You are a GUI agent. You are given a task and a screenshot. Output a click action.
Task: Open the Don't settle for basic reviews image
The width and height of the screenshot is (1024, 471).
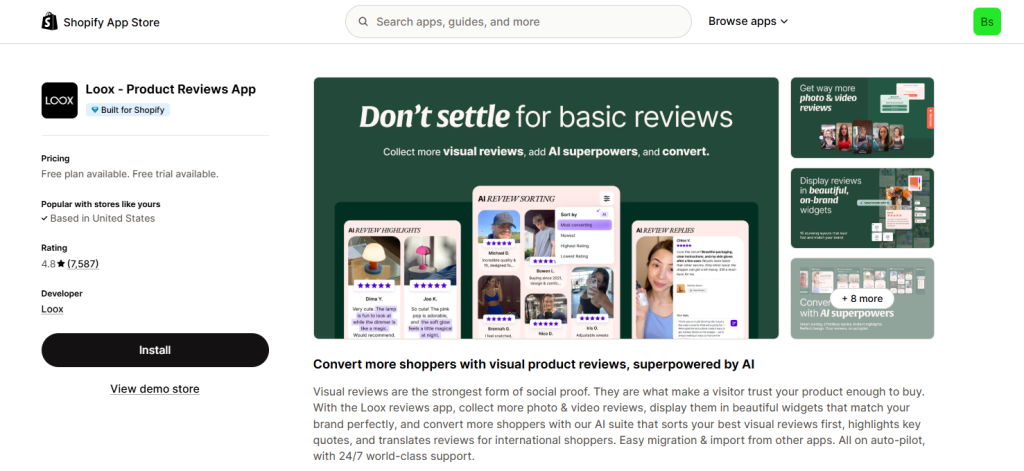(x=546, y=208)
